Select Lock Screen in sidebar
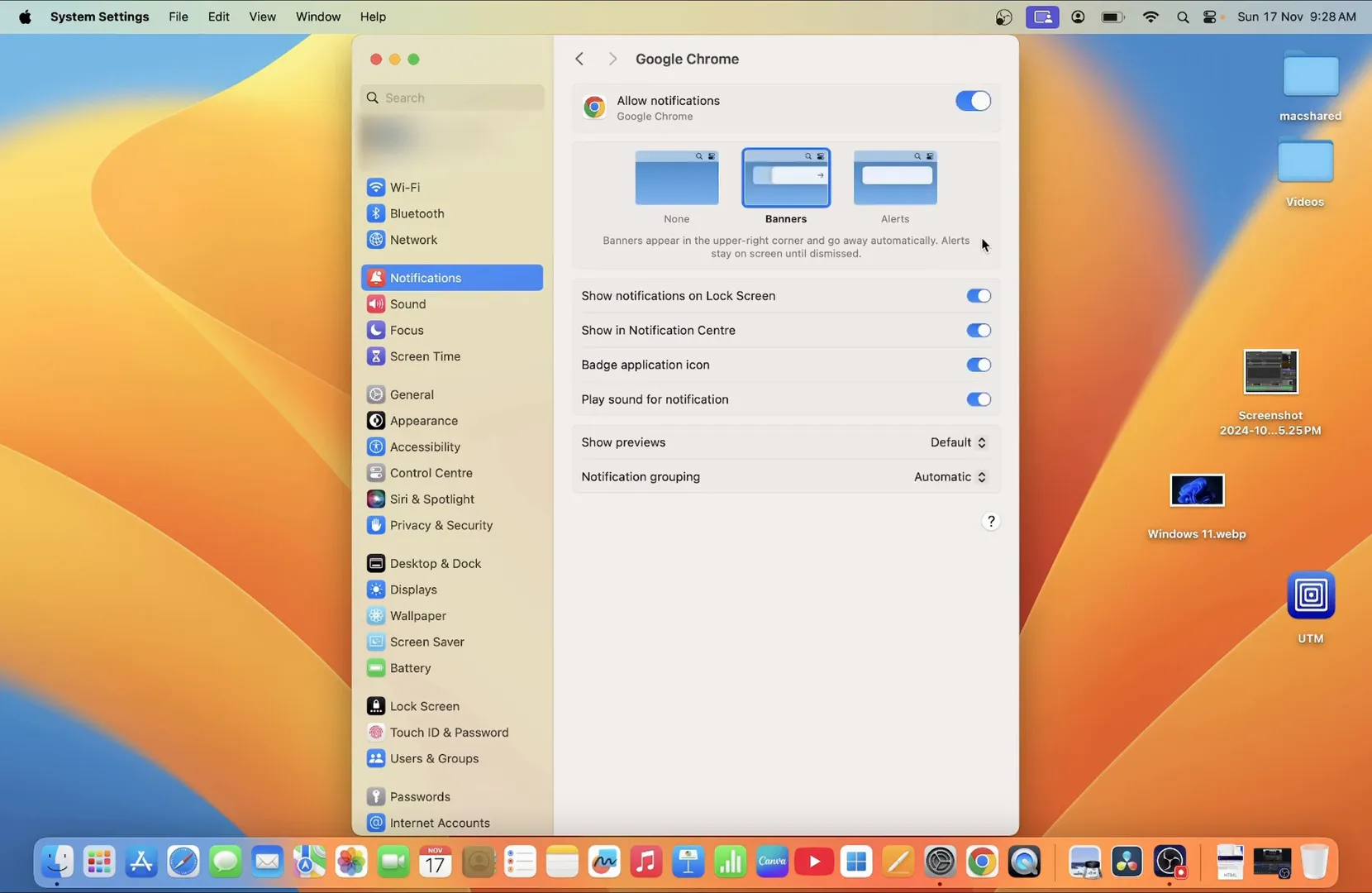 [451, 706]
